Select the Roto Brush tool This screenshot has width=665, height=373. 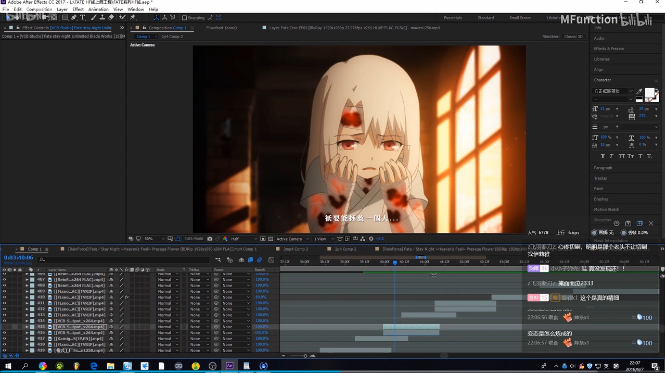[x=122, y=18]
